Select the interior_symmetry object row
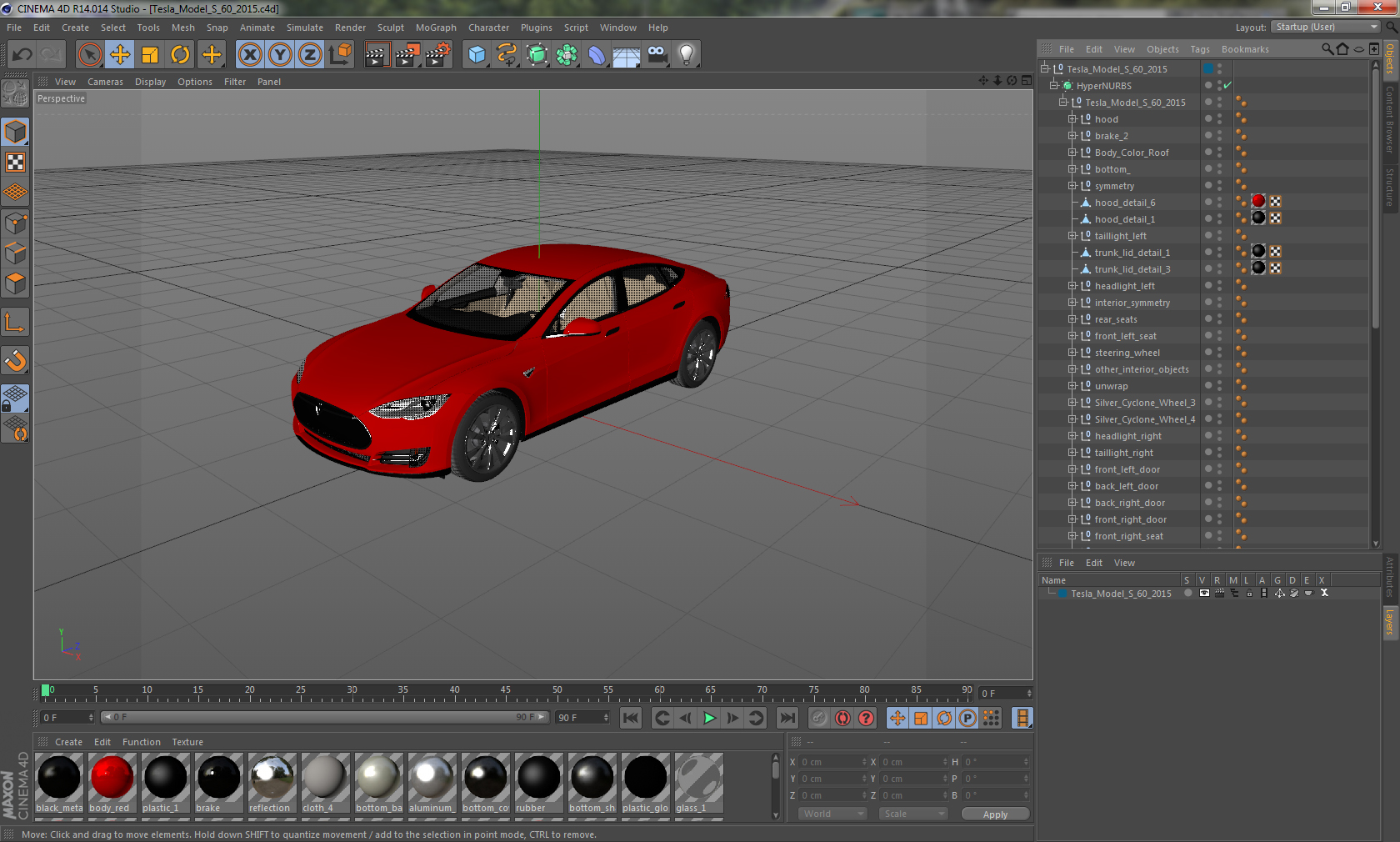 1132,303
